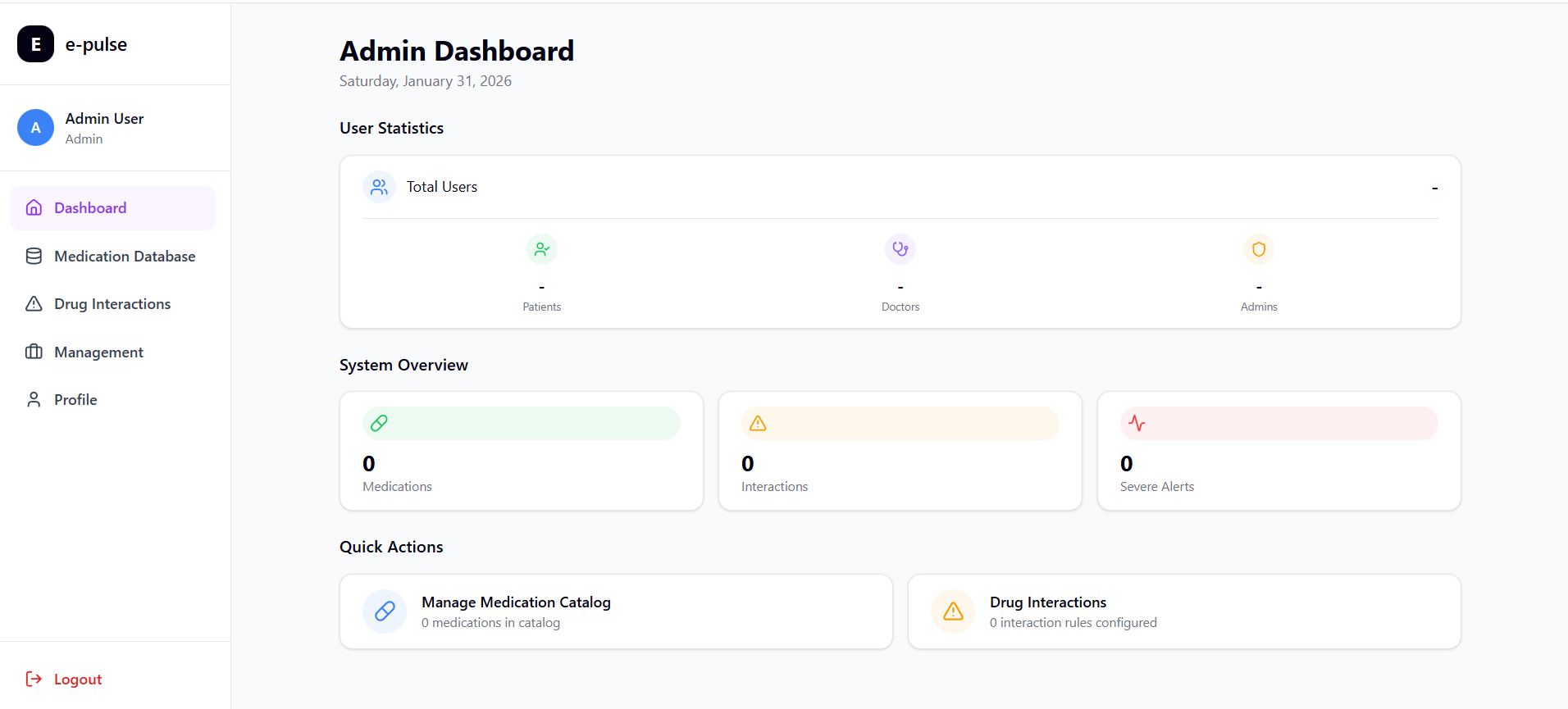The image size is (1568, 709).
Task: Click the purple Doctors stethoscope icon
Action: tap(900, 249)
